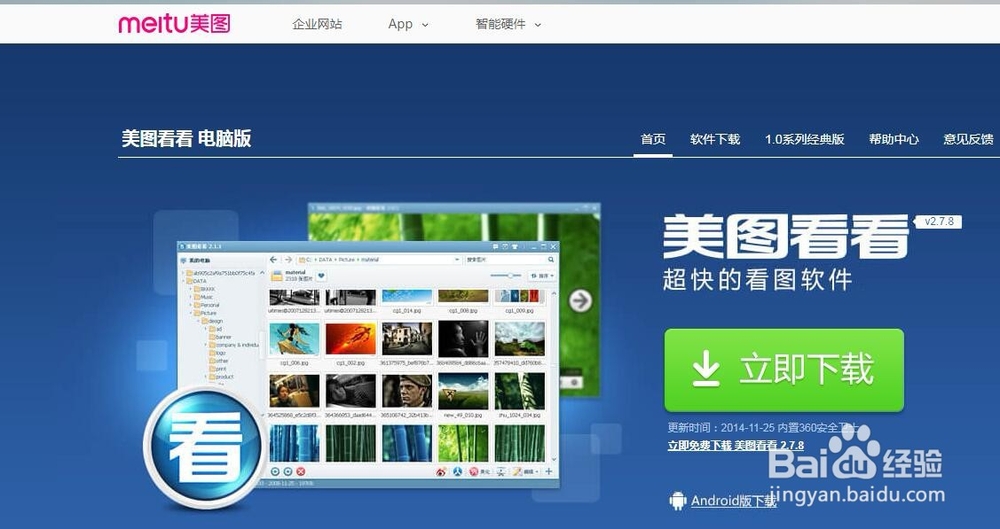Click the back arrow in the preview window
Screen dimensions: 1000x529
274,260
